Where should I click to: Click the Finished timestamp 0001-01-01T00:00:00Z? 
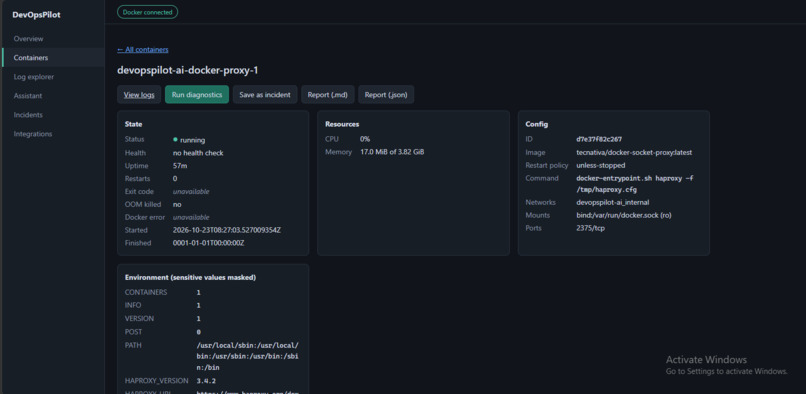[x=208, y=243]
